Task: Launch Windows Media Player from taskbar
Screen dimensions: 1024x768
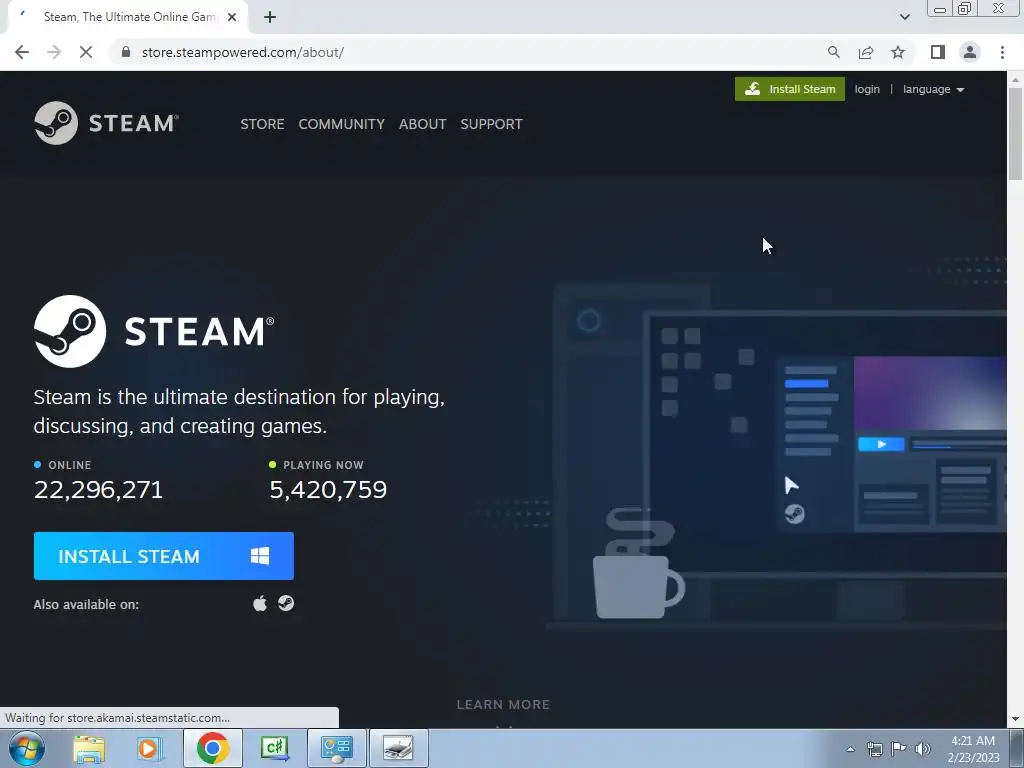Action: click(149, 748)
